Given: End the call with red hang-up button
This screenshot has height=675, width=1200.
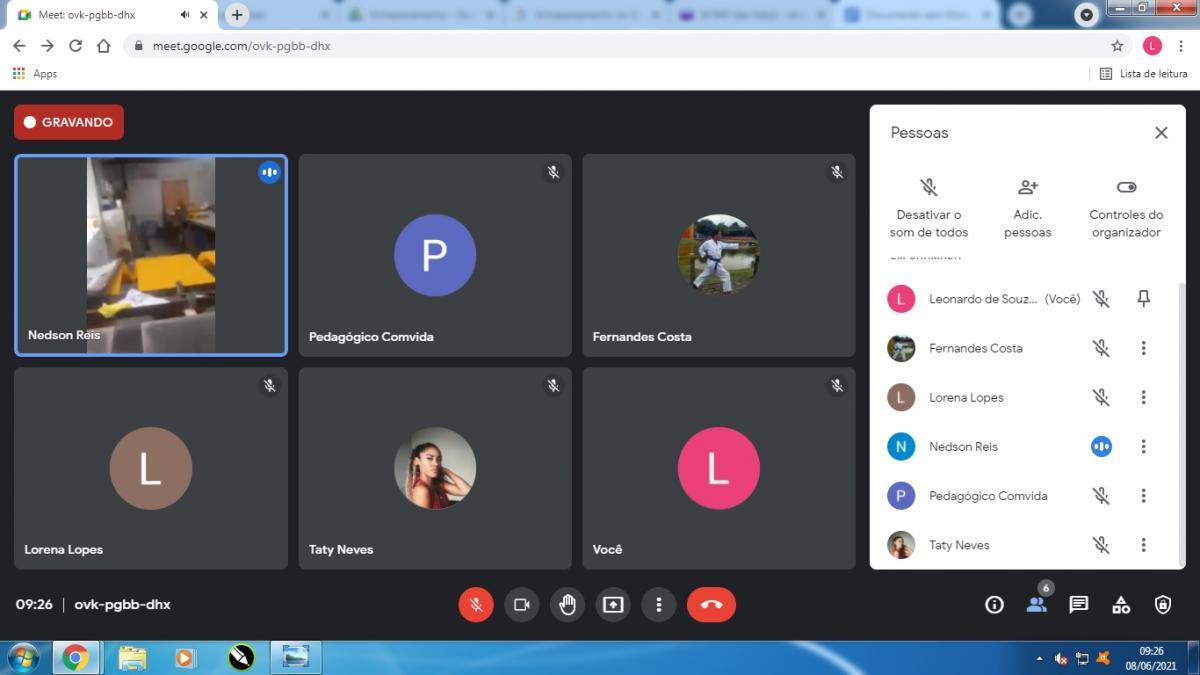Looking at the screenshot, I should (711, 605).
